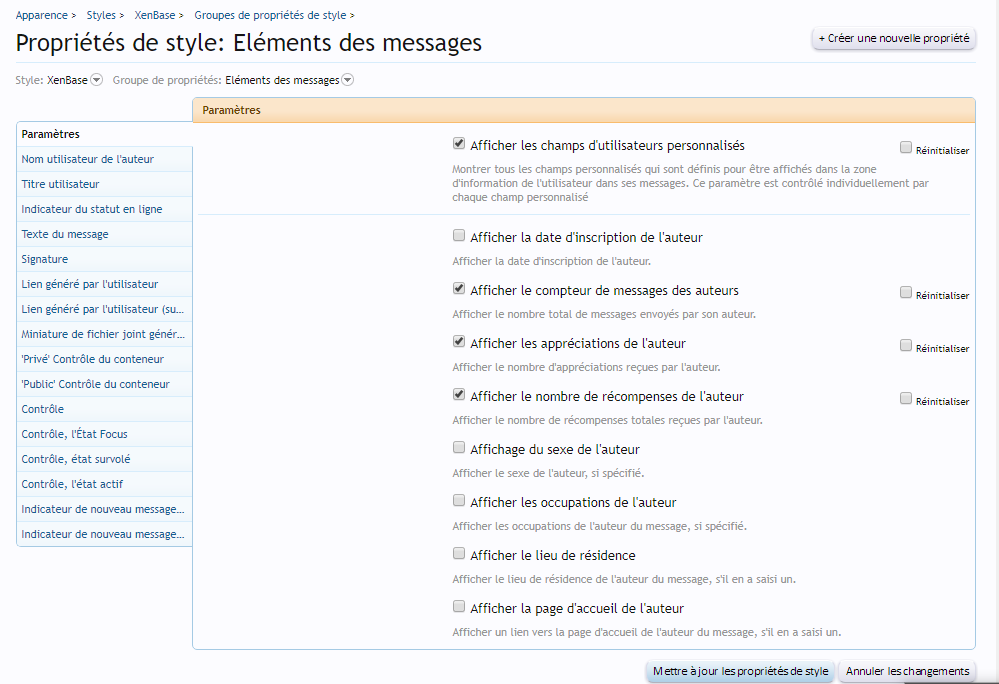
Task: Switch to Titre utilisateur tab
Action: coord(60,184)
